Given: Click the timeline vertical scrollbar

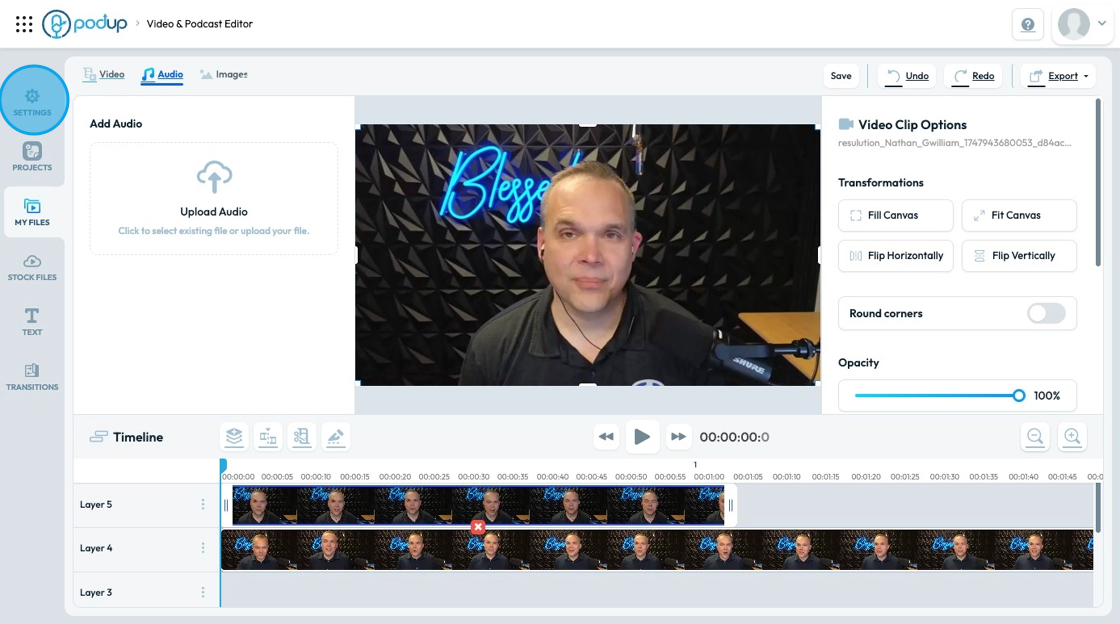Looking at the screenshot, I should [1098, 507].
